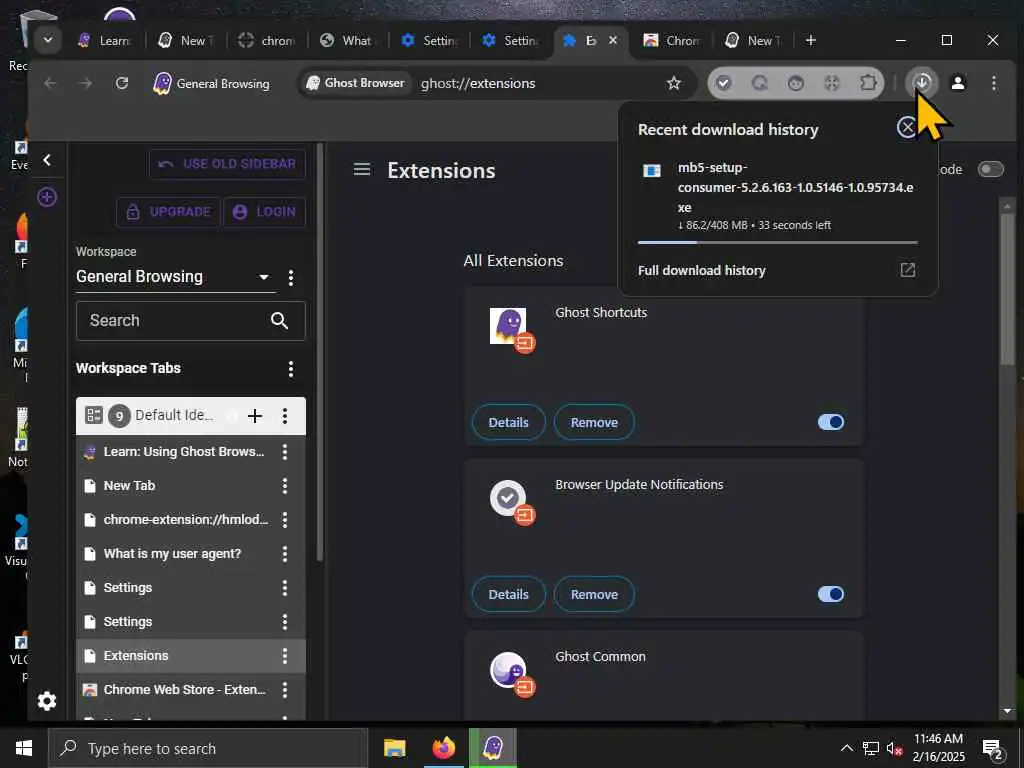Open the workspace three-dot options menu
1024x768 pixels.
click(x=291, y=278)
